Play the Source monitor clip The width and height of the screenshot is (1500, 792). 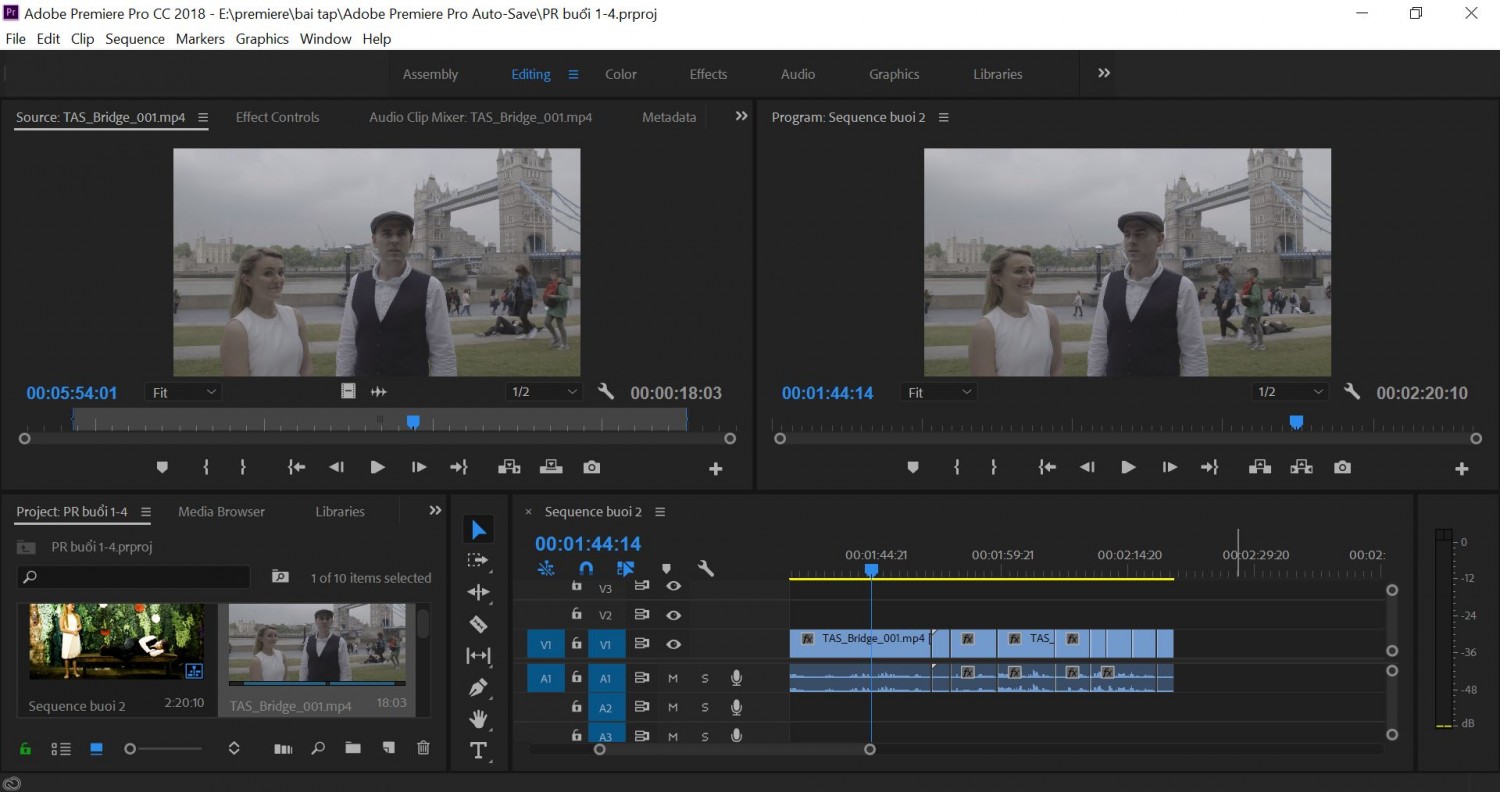pos(377,467)
